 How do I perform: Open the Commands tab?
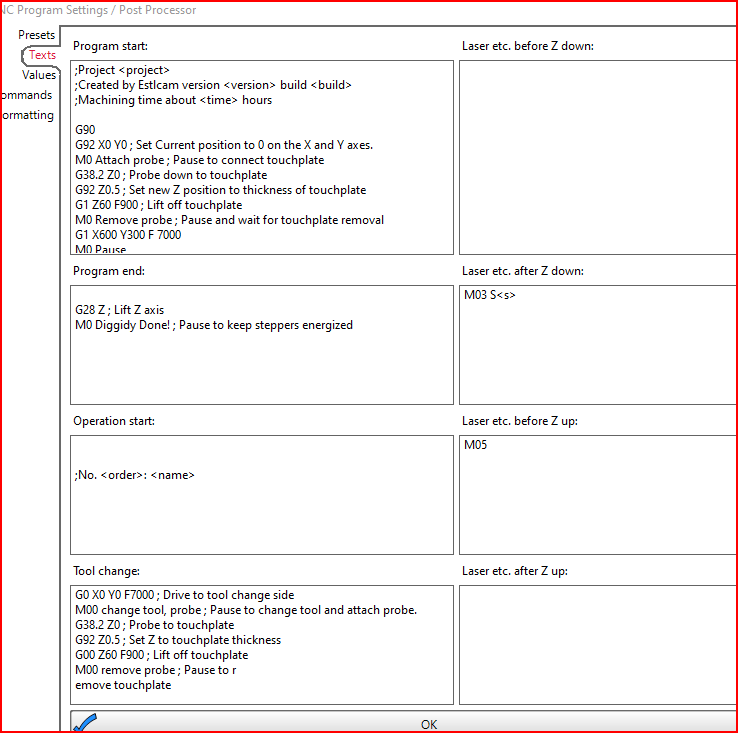pos(27,95)
